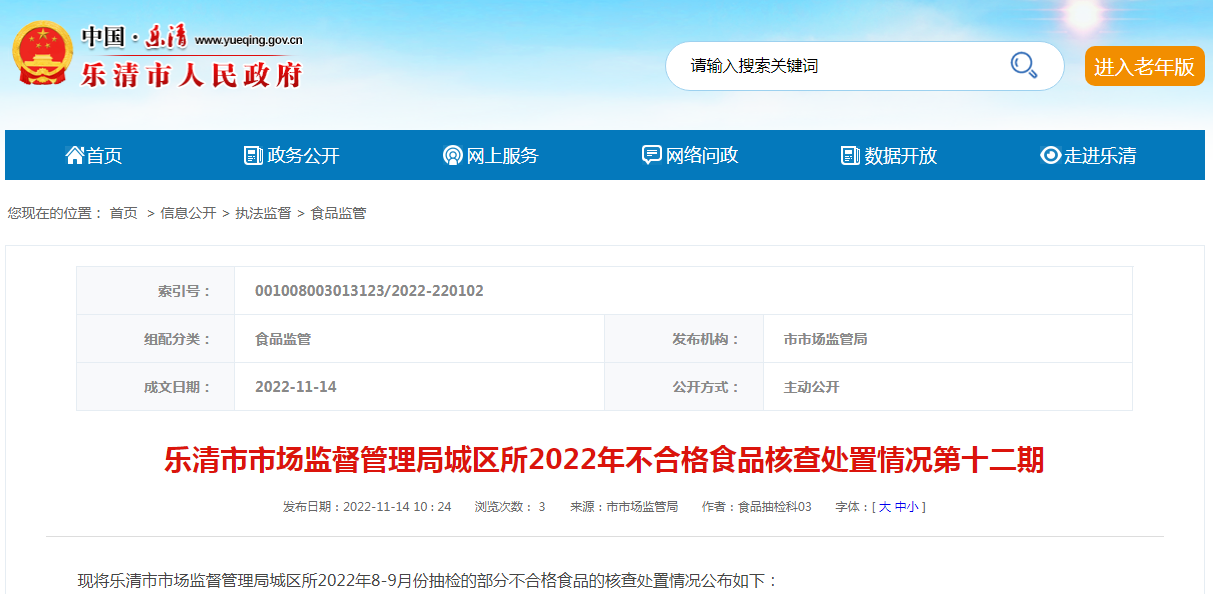Click the 索引号 label cell
The height and width of the screenshot is (594, 1213).
pos(156,291)
